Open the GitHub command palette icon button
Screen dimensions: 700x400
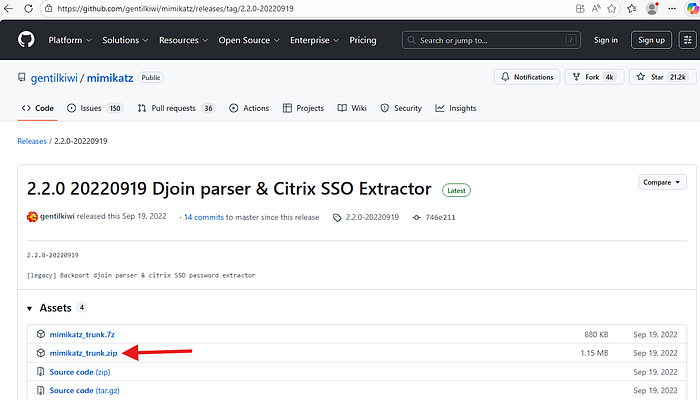(x=688, y=40)
